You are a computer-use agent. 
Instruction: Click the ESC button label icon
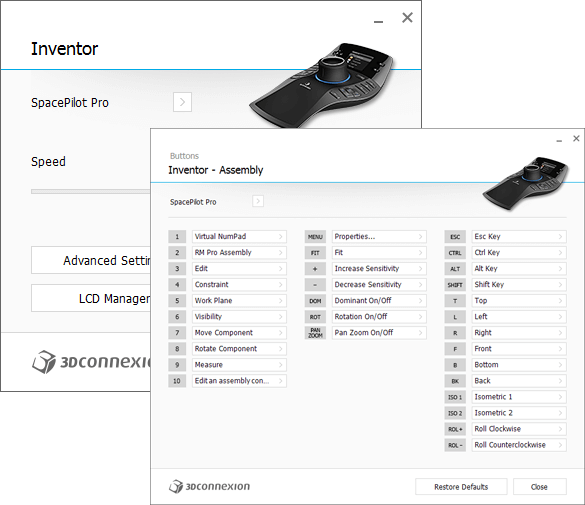455,237
